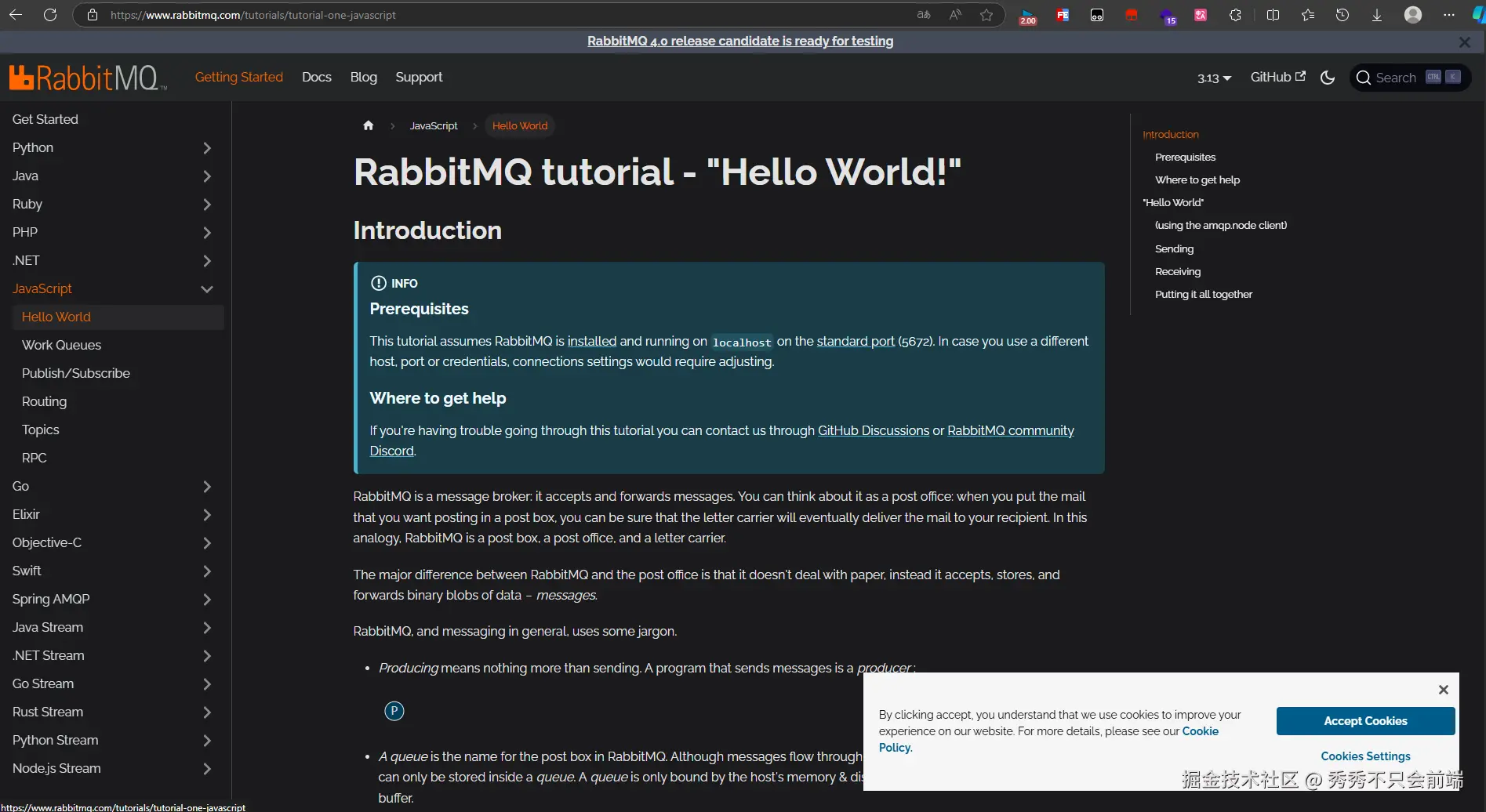Image resolution: width=1486 pixels, height=812 pixels.
Task: Open the white Tampermonkey extension icon
Action: coord(1097,15)
